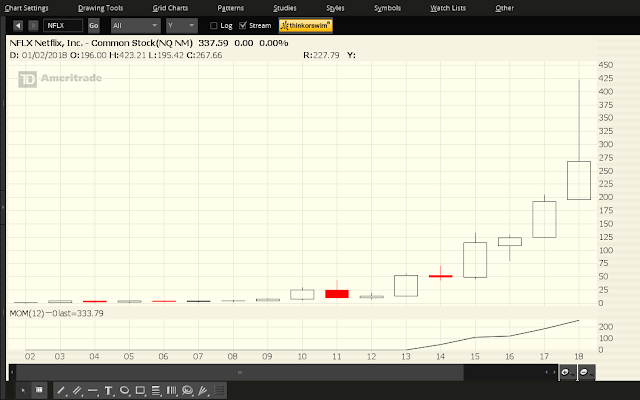Select the vertical time lines tool
Viewport: 640px width, 400px height.
pyautogui.click(x=171, y=391)
